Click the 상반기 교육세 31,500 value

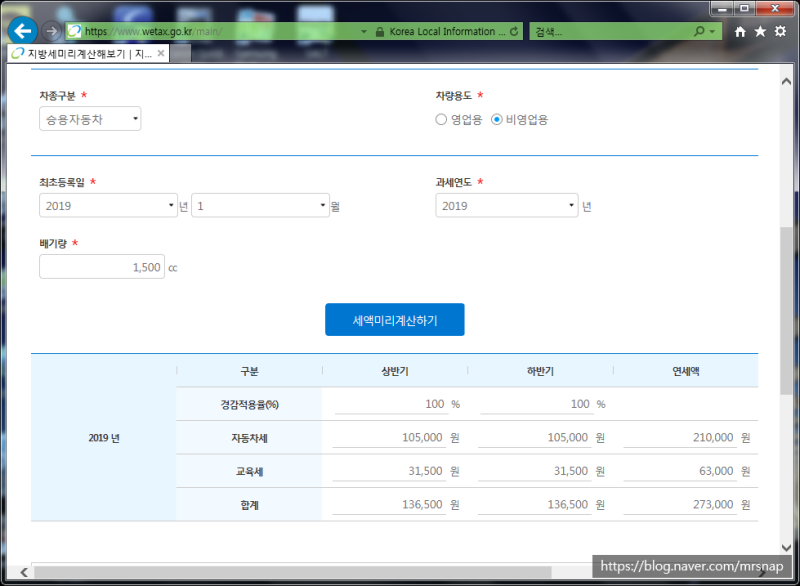425,471
